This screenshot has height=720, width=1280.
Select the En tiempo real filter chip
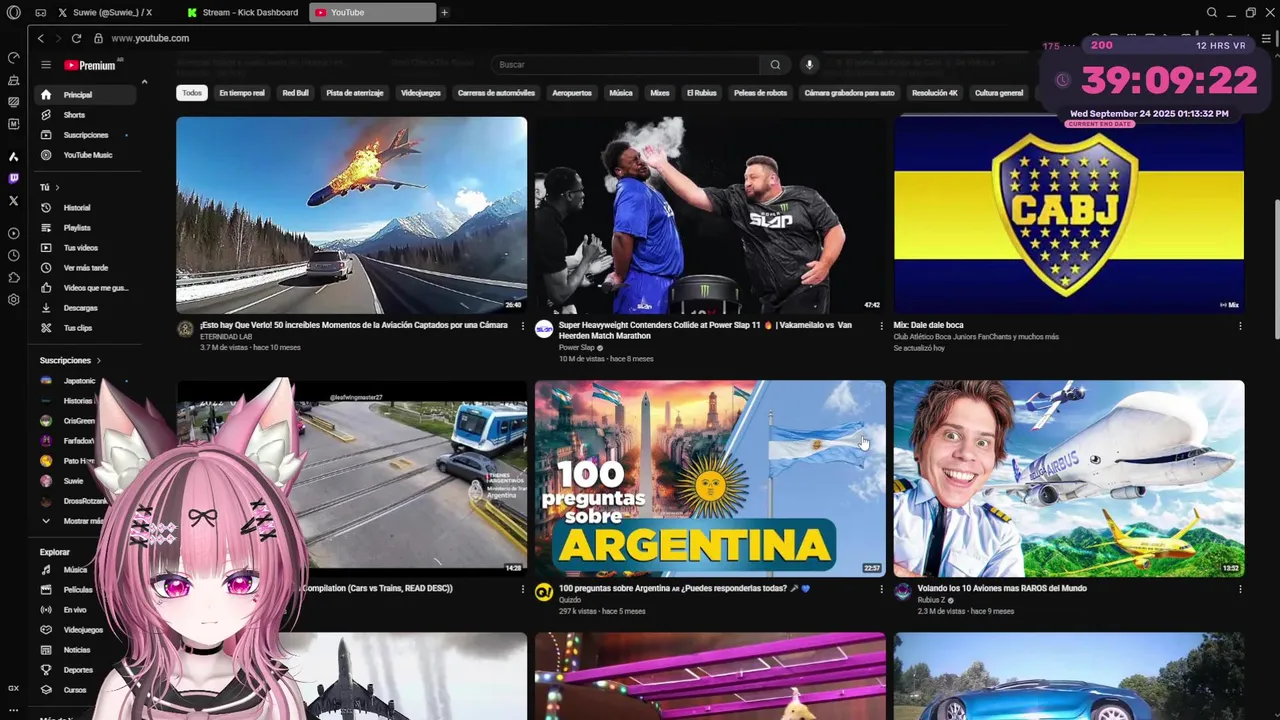click(242, 93)
